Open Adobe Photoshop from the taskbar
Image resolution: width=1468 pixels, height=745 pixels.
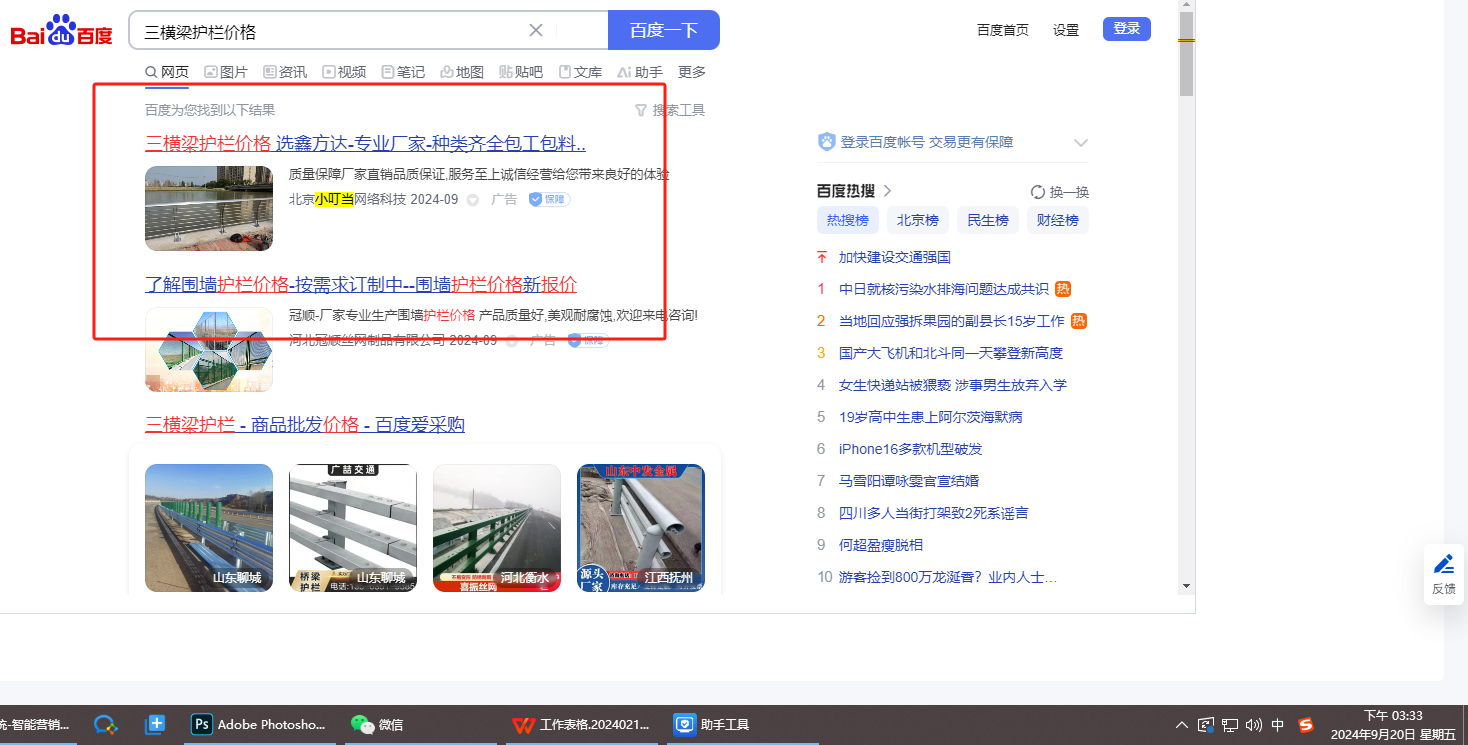click(x=259, y=725)
